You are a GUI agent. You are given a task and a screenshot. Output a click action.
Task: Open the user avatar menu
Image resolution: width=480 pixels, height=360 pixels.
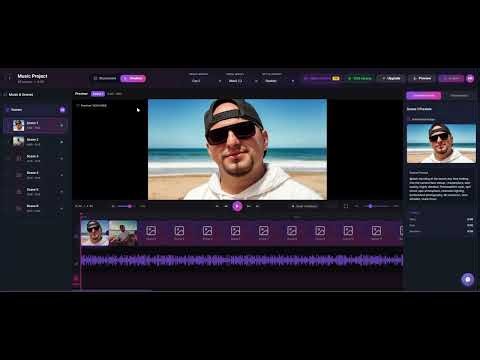470,78
